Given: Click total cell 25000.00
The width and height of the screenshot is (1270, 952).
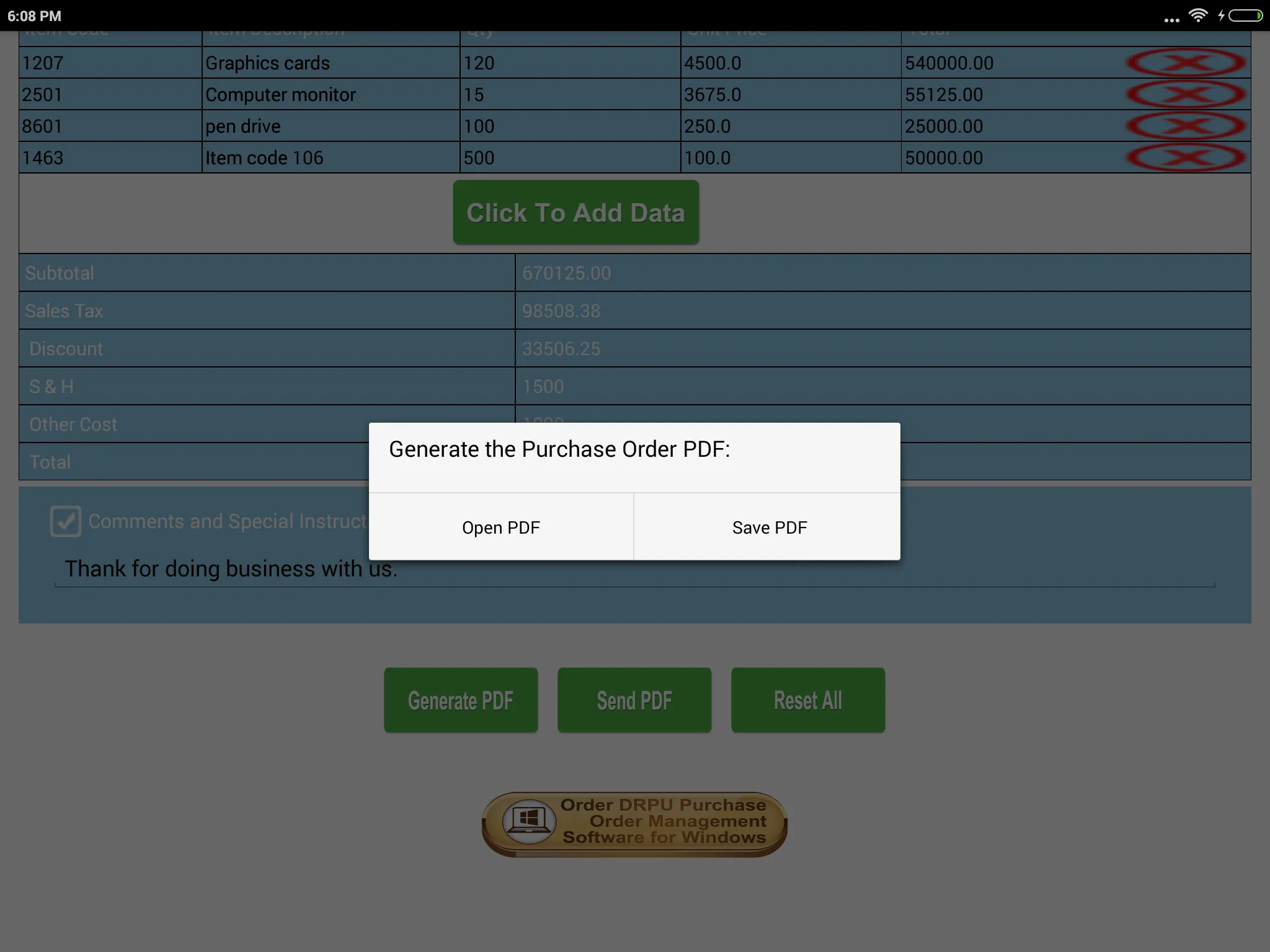Looking at the screenshot, I should [944, 126].
